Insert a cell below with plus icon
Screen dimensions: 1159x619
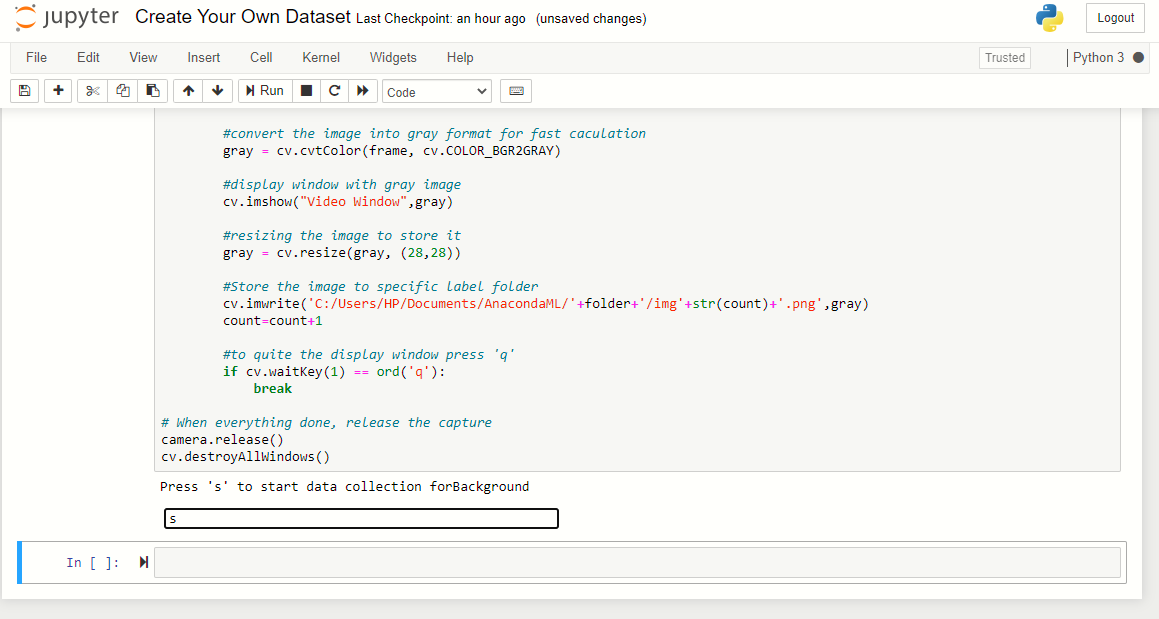click(x=58, y=91)
